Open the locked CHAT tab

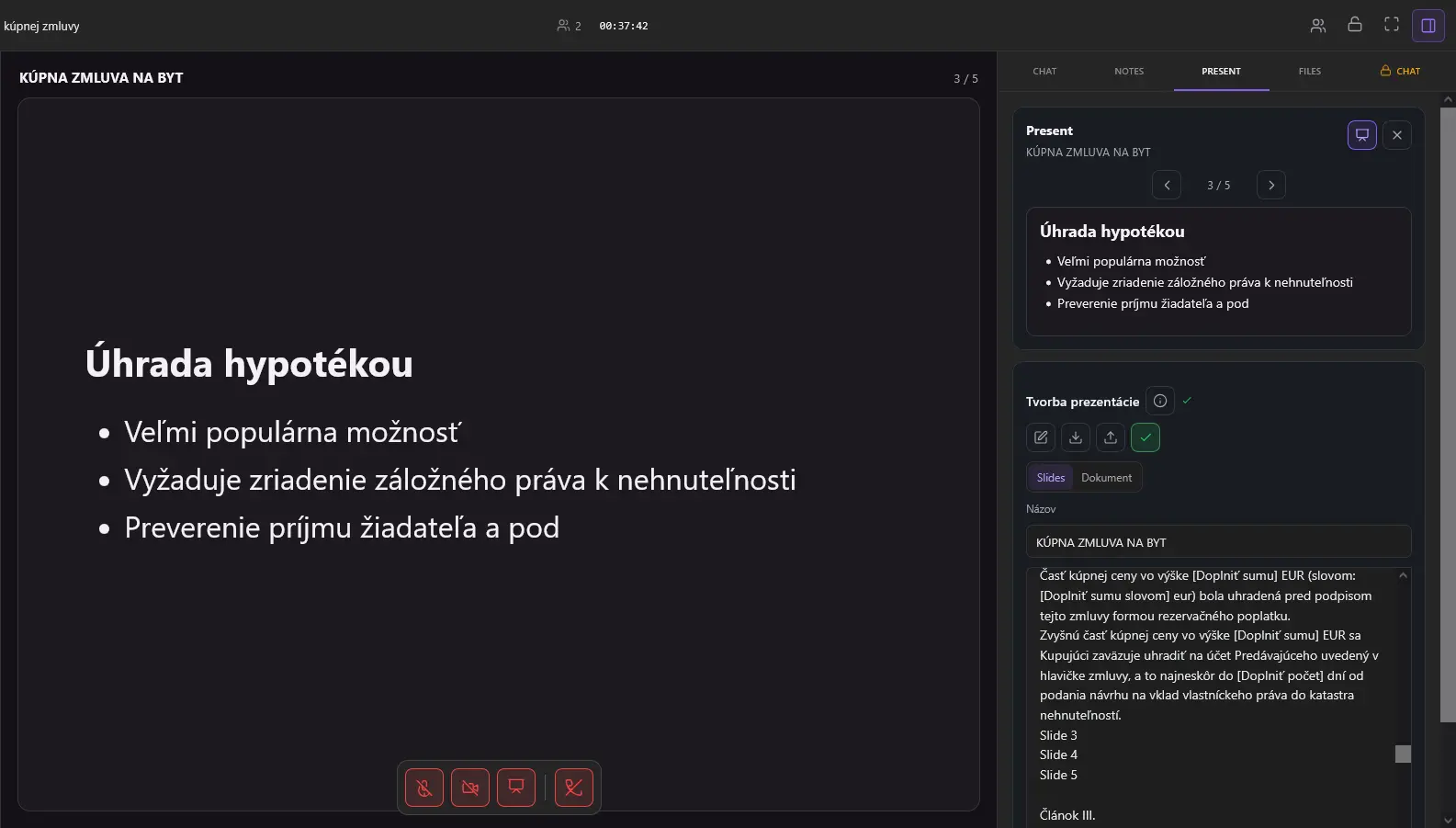pos(1400,71)
